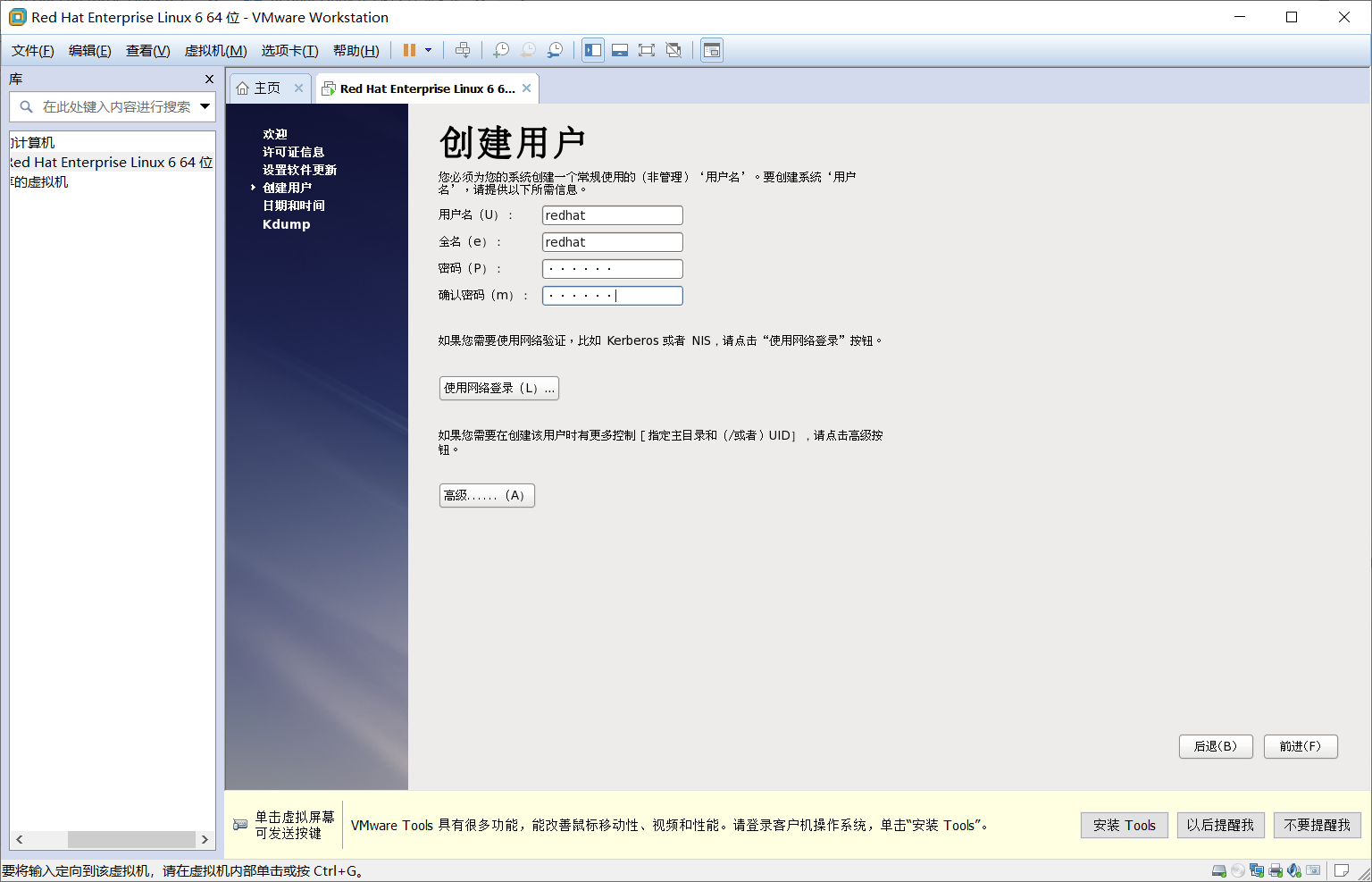
Task: Click the network adapter status icon
Action: click(1257, 870)
